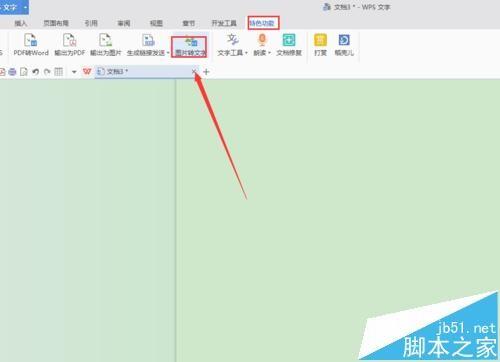
Task: Expand the 朗读 dropdown arrow
Action: tap(269, 53)
